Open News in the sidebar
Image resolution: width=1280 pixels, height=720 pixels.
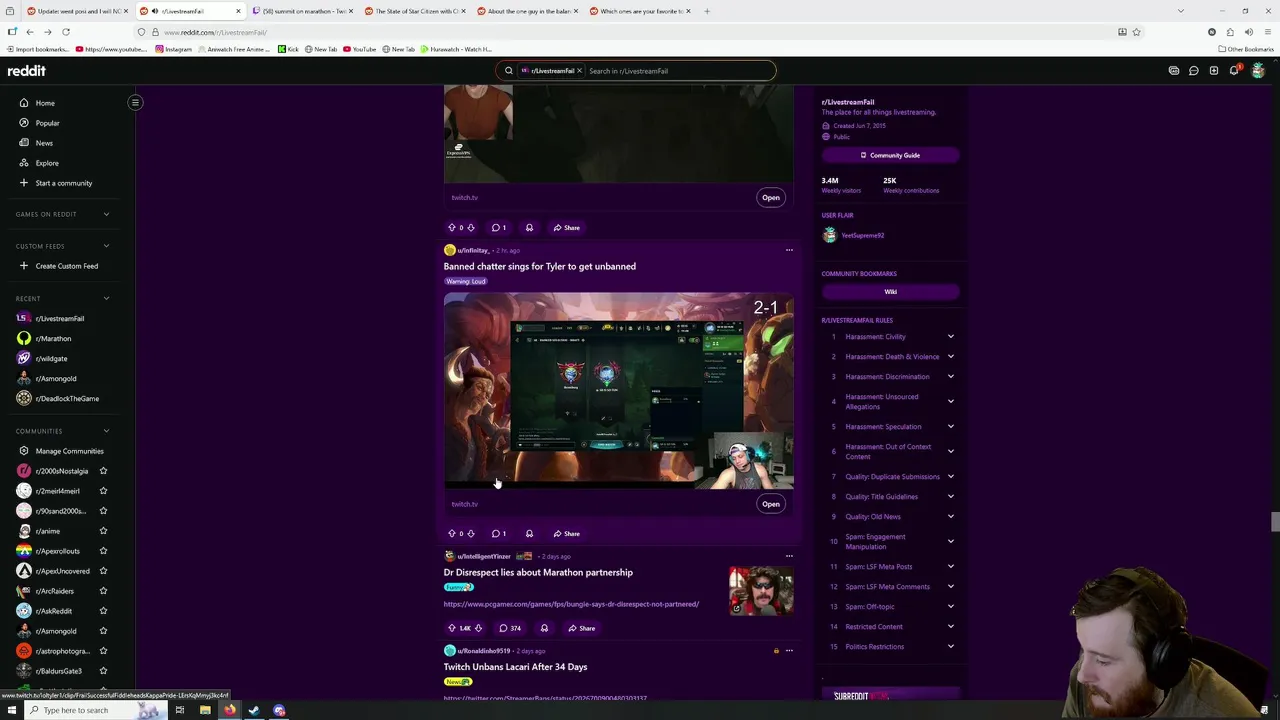pyautogui.click(x=44, y=143)
